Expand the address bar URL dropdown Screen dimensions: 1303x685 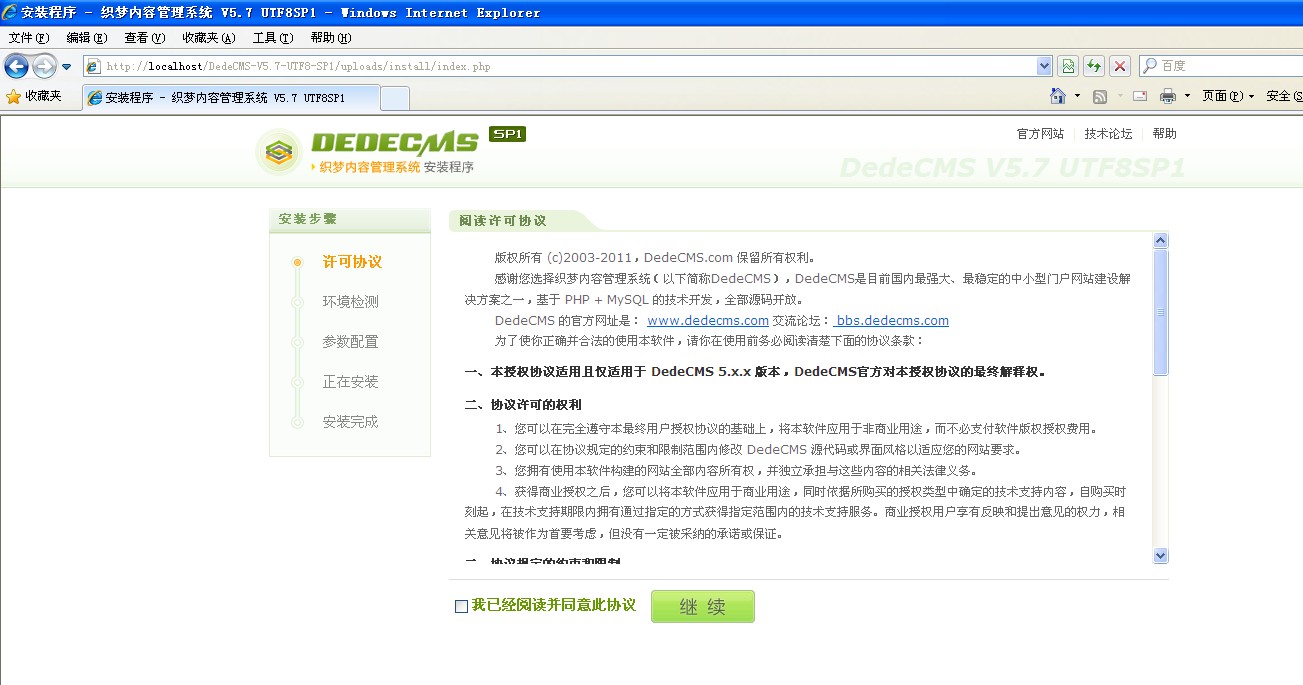[1045, 67]
